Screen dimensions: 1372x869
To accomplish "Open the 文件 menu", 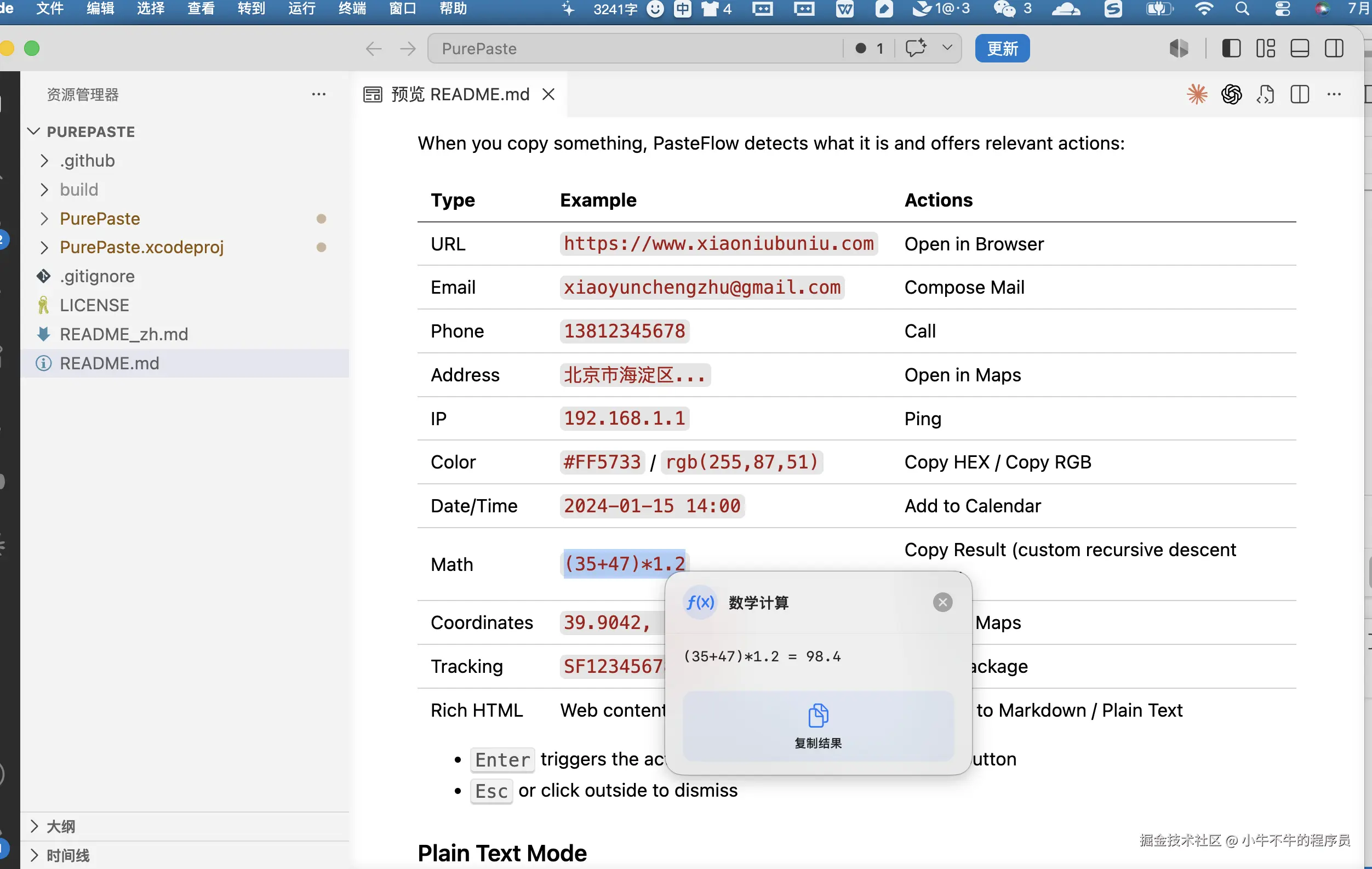I will [50, 9].
